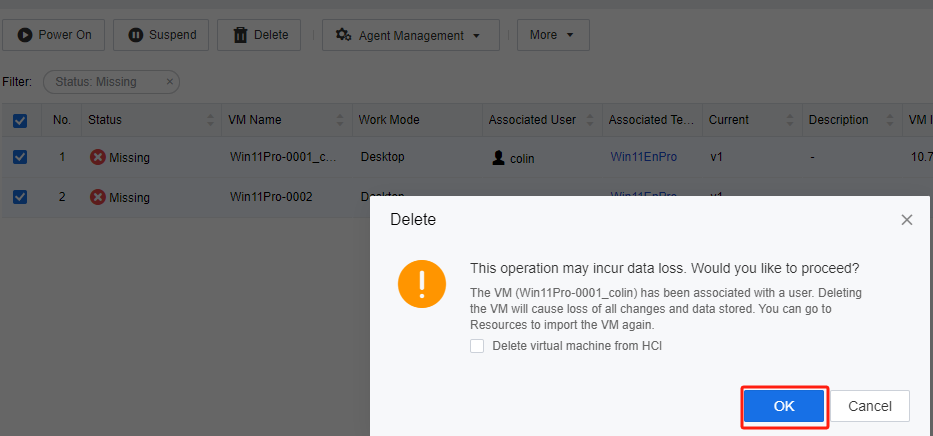
Task: Select the Win11Pro-0002 VM name cell
Action: pos(270,197)
